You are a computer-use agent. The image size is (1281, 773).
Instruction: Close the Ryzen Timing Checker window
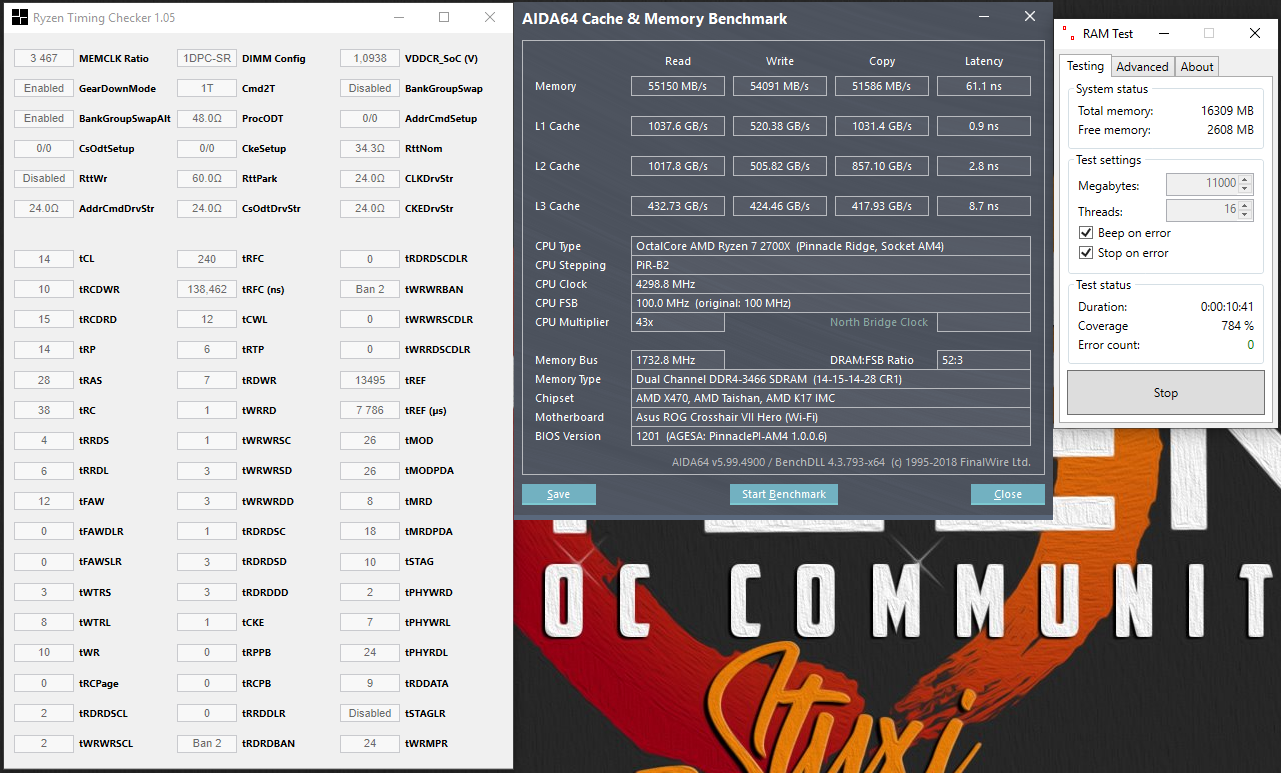tap(490, 18)
